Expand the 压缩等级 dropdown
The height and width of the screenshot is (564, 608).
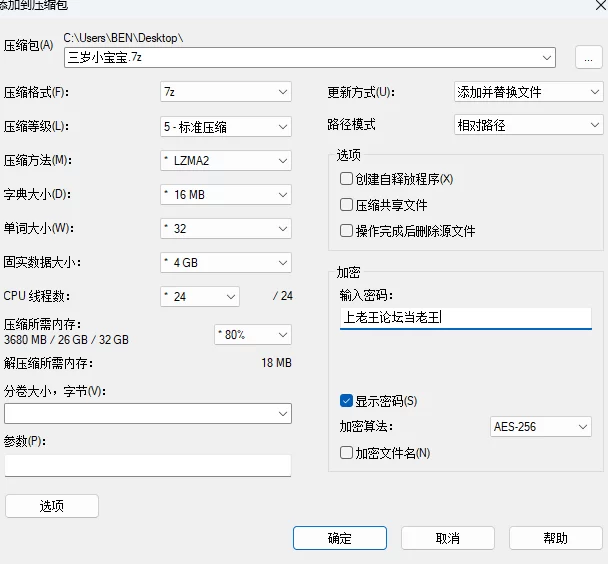pos(226,126)
